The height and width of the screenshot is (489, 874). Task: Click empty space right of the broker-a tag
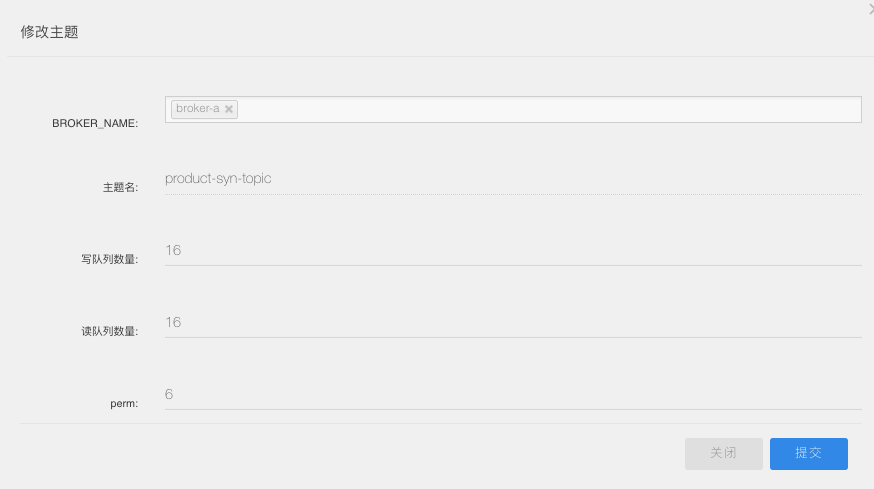tap(549, 109)
